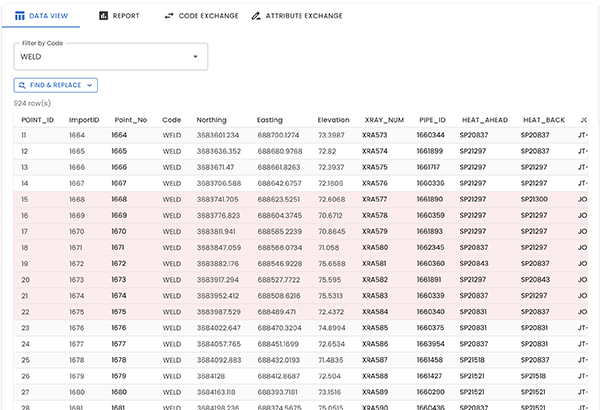Click the Code Exchange arrows icon
The height and width of the screenshot is (410, 600).
point(169,16)
